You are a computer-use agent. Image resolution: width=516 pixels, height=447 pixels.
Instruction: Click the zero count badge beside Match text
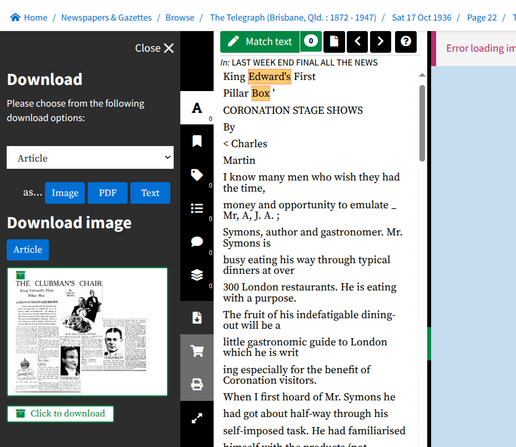coord(311,41)
